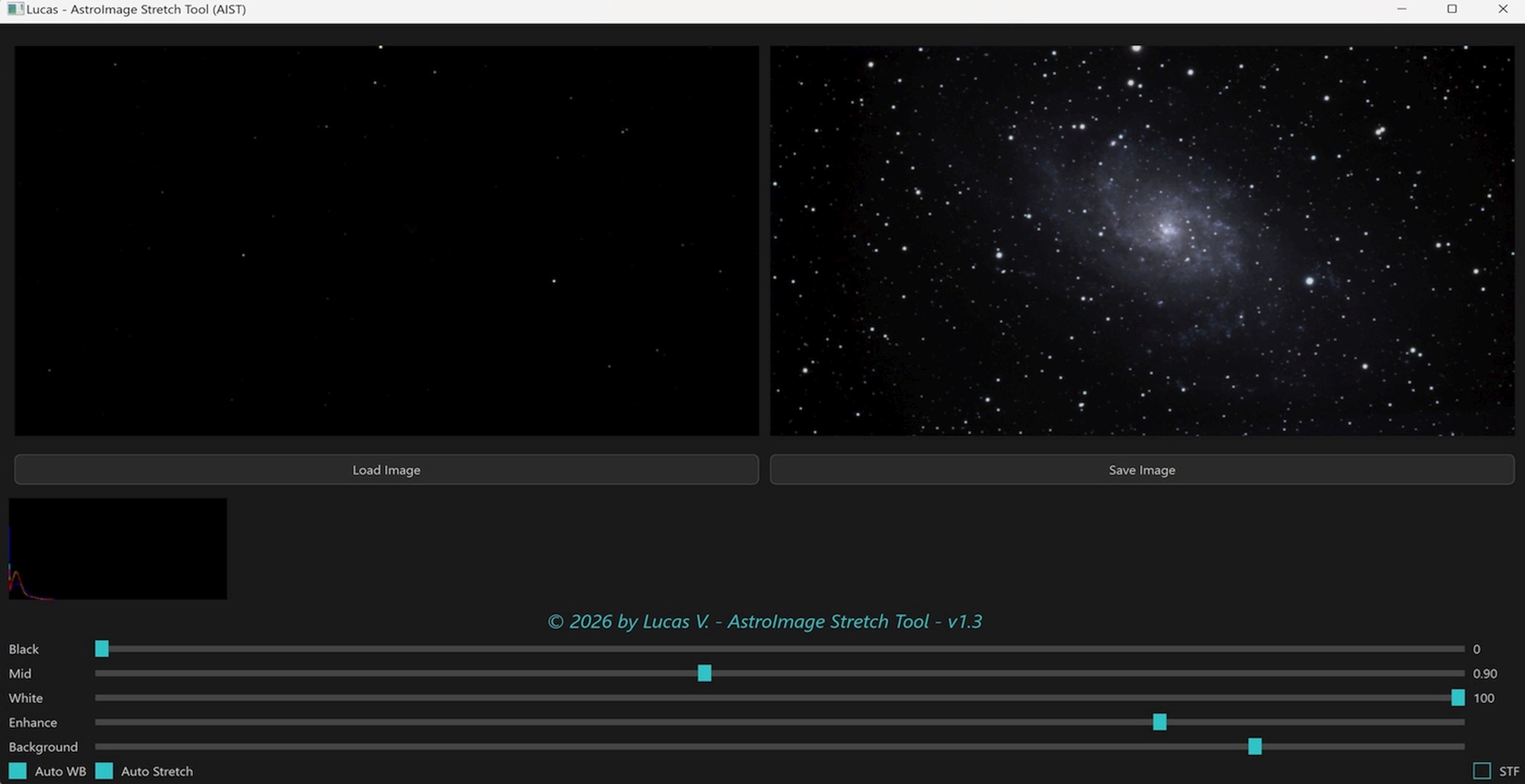Image resolution: width=1525 pixels, height=784 pixels.
Task: Click the copyright text by Lucas V.
Action: (762, 621)
